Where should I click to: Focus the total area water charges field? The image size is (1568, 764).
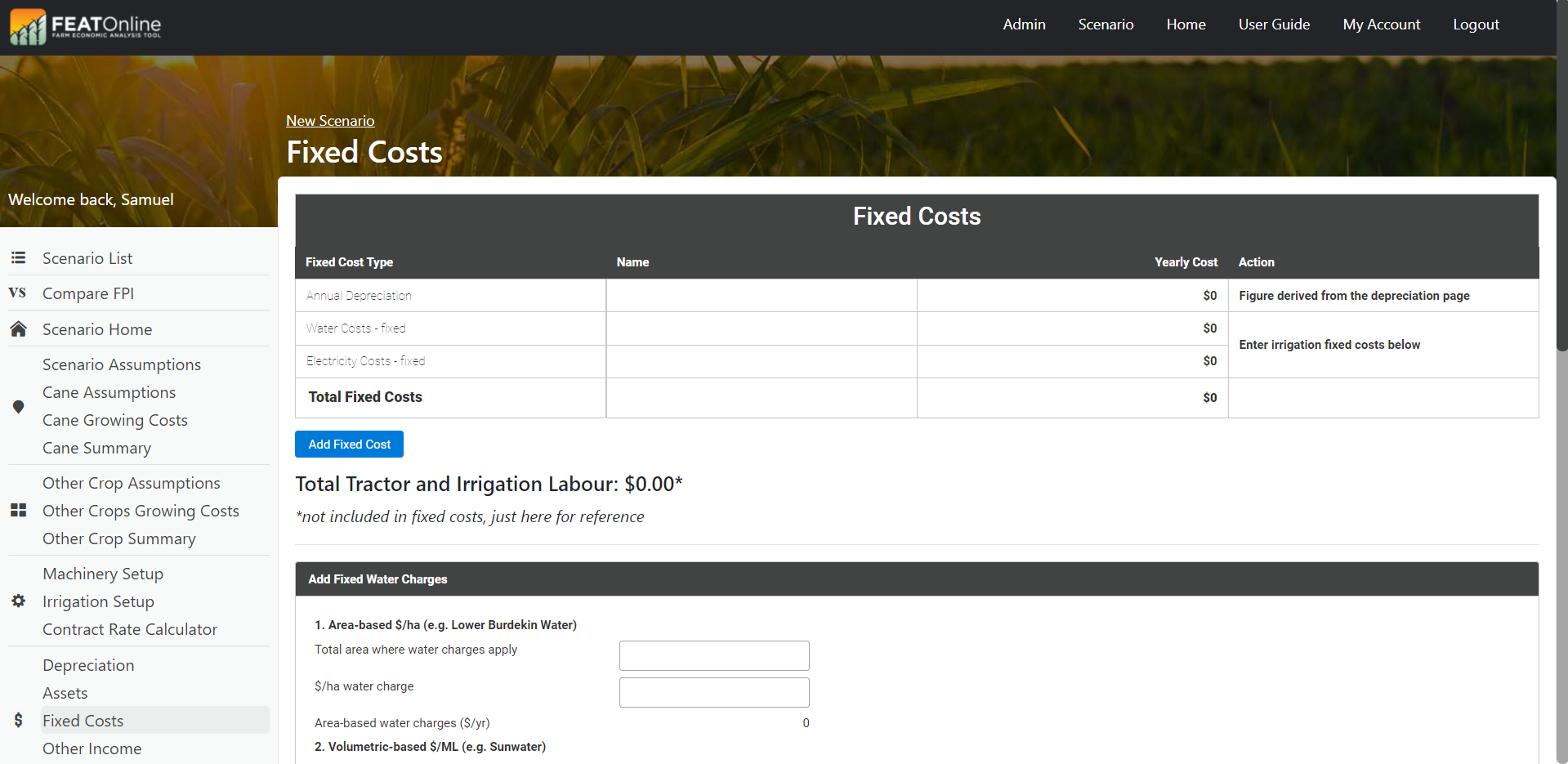click(714, 655)
